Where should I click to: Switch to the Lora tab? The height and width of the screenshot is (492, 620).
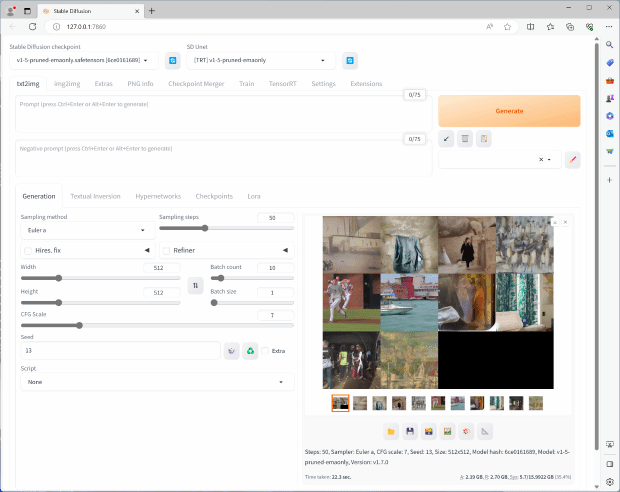(254, 197)
